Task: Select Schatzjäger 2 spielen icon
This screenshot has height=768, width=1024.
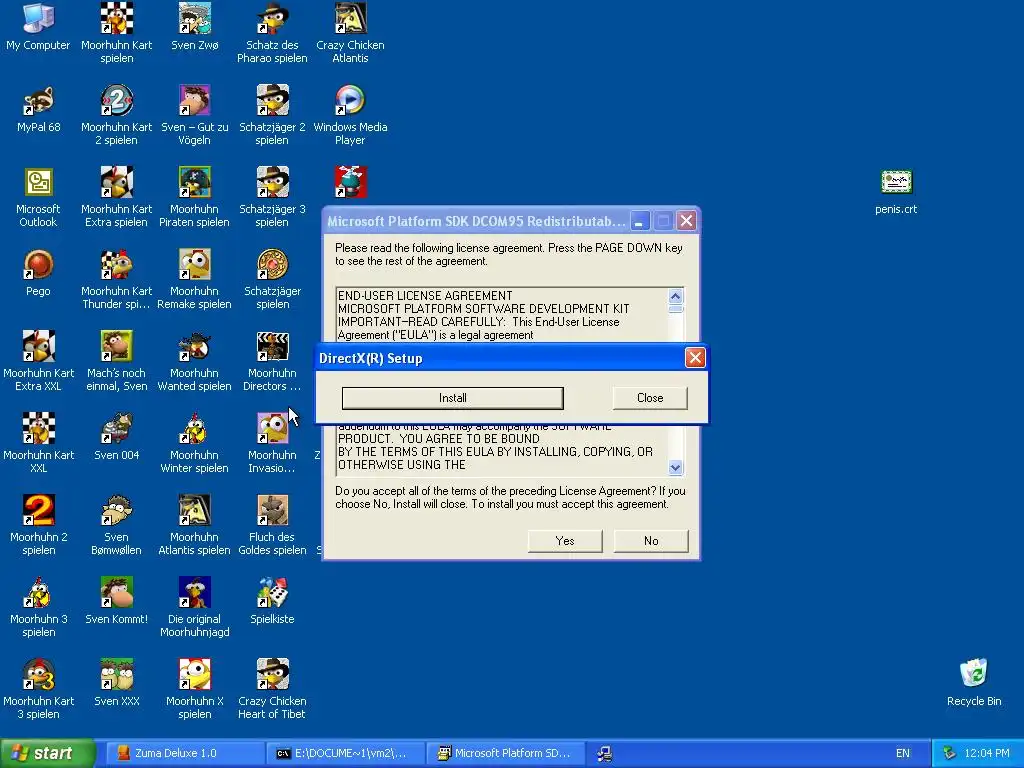Action: 272,115
